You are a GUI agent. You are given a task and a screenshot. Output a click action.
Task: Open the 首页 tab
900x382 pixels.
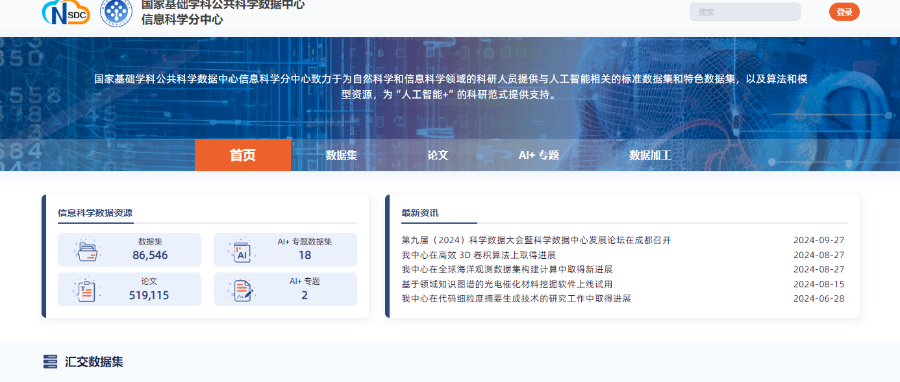point(243,155)
